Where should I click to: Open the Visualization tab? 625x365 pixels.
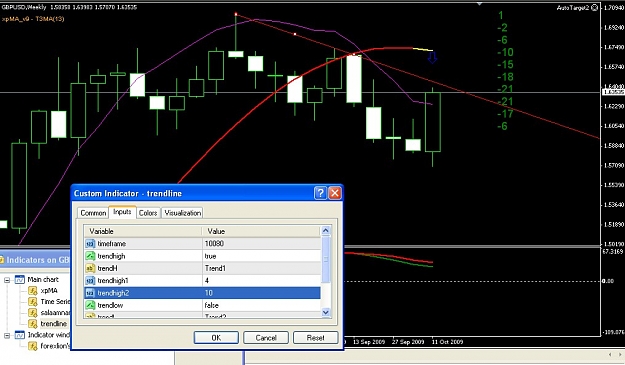183,213
